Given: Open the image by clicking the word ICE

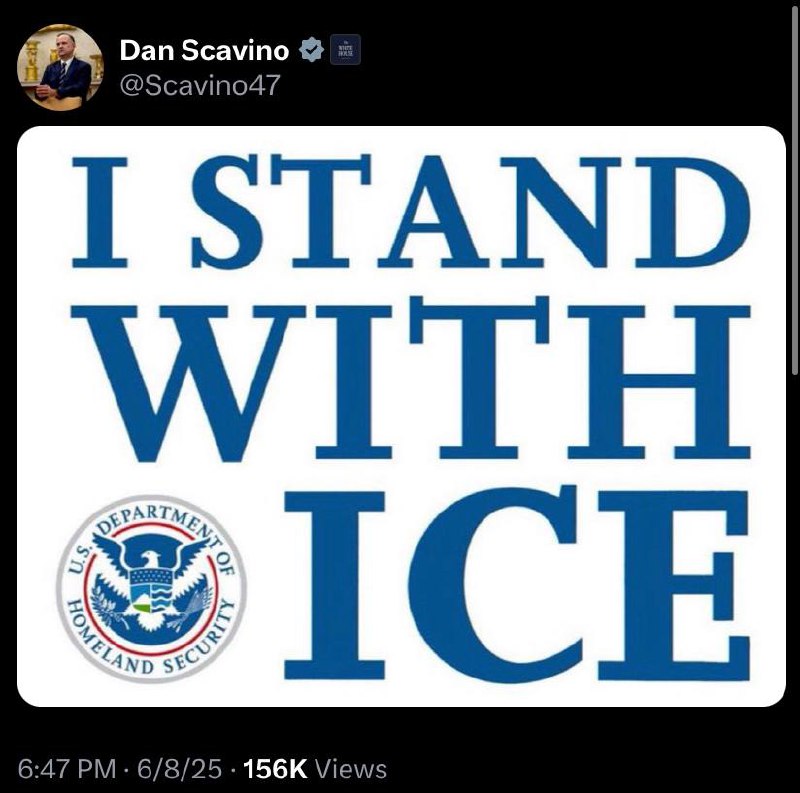Looking at the screenshot, I should (x=516, y=584).
